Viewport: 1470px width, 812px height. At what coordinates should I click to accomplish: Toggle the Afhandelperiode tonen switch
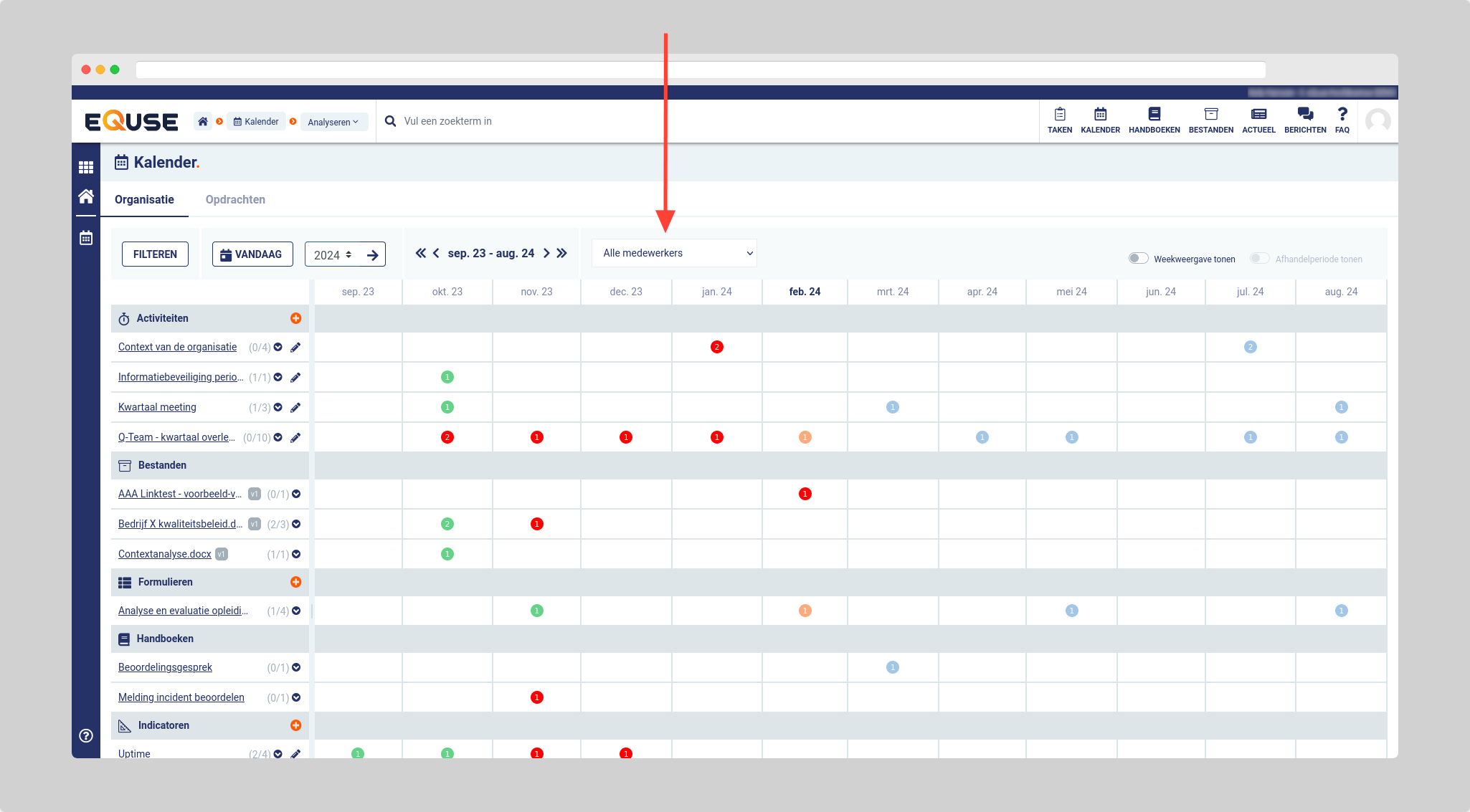1259,259
